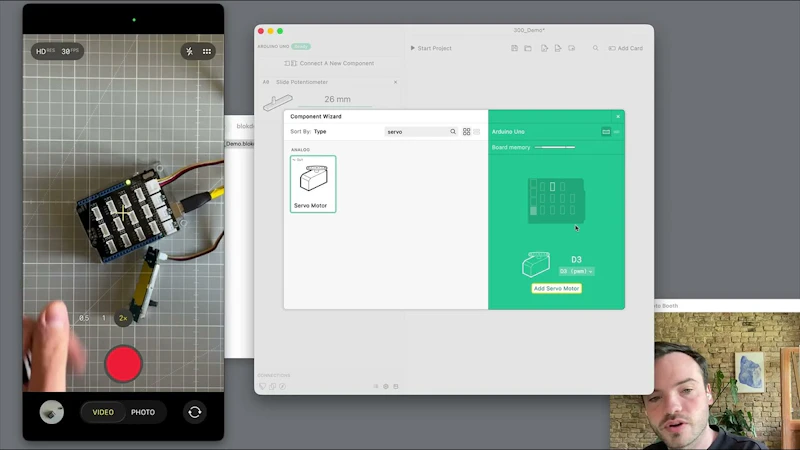
Task: Click the magnifier icon in component search
Action: tap(453, 132)
